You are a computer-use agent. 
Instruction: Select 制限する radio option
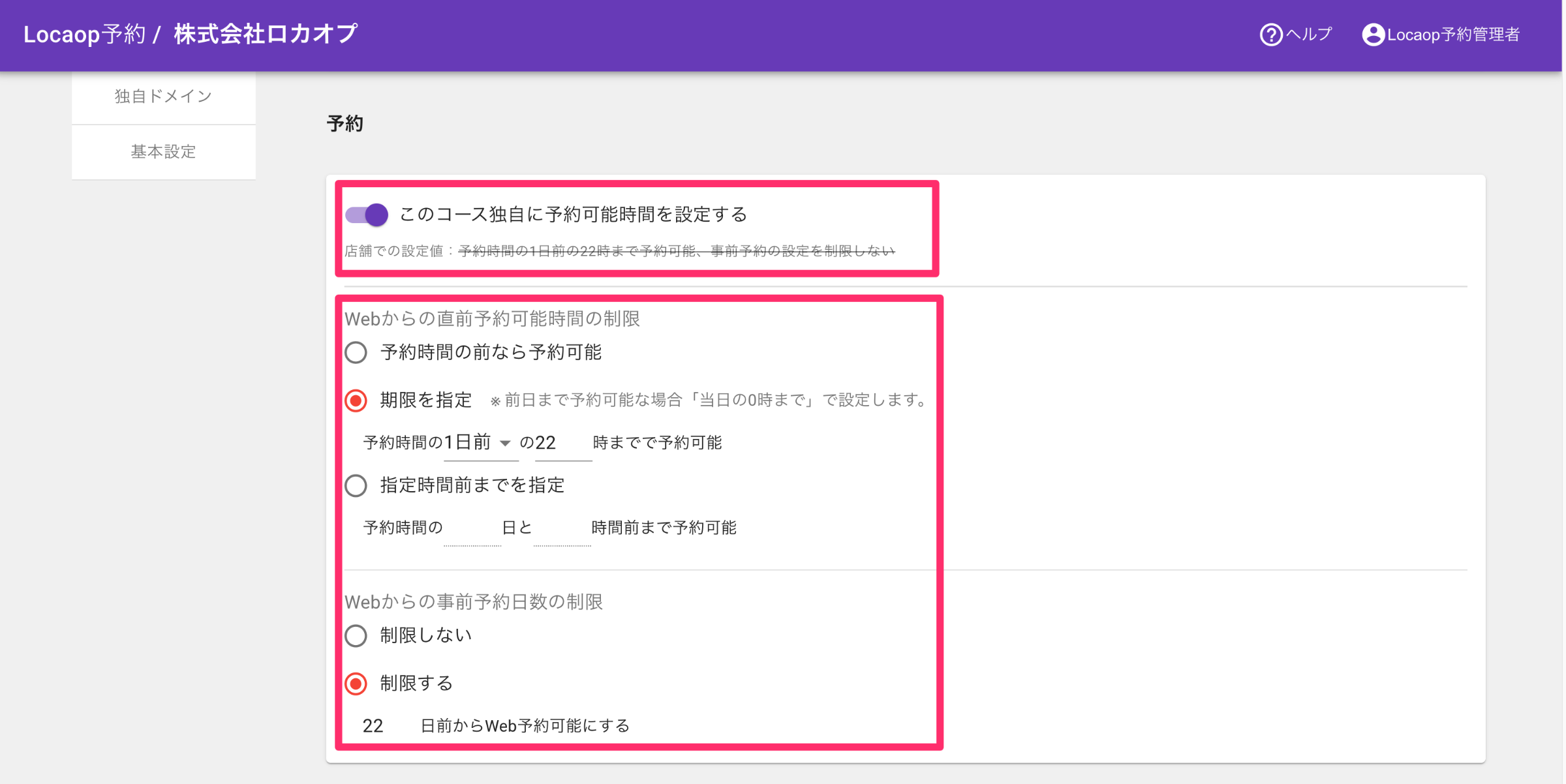pyautogui.click(x=356, y=684)
